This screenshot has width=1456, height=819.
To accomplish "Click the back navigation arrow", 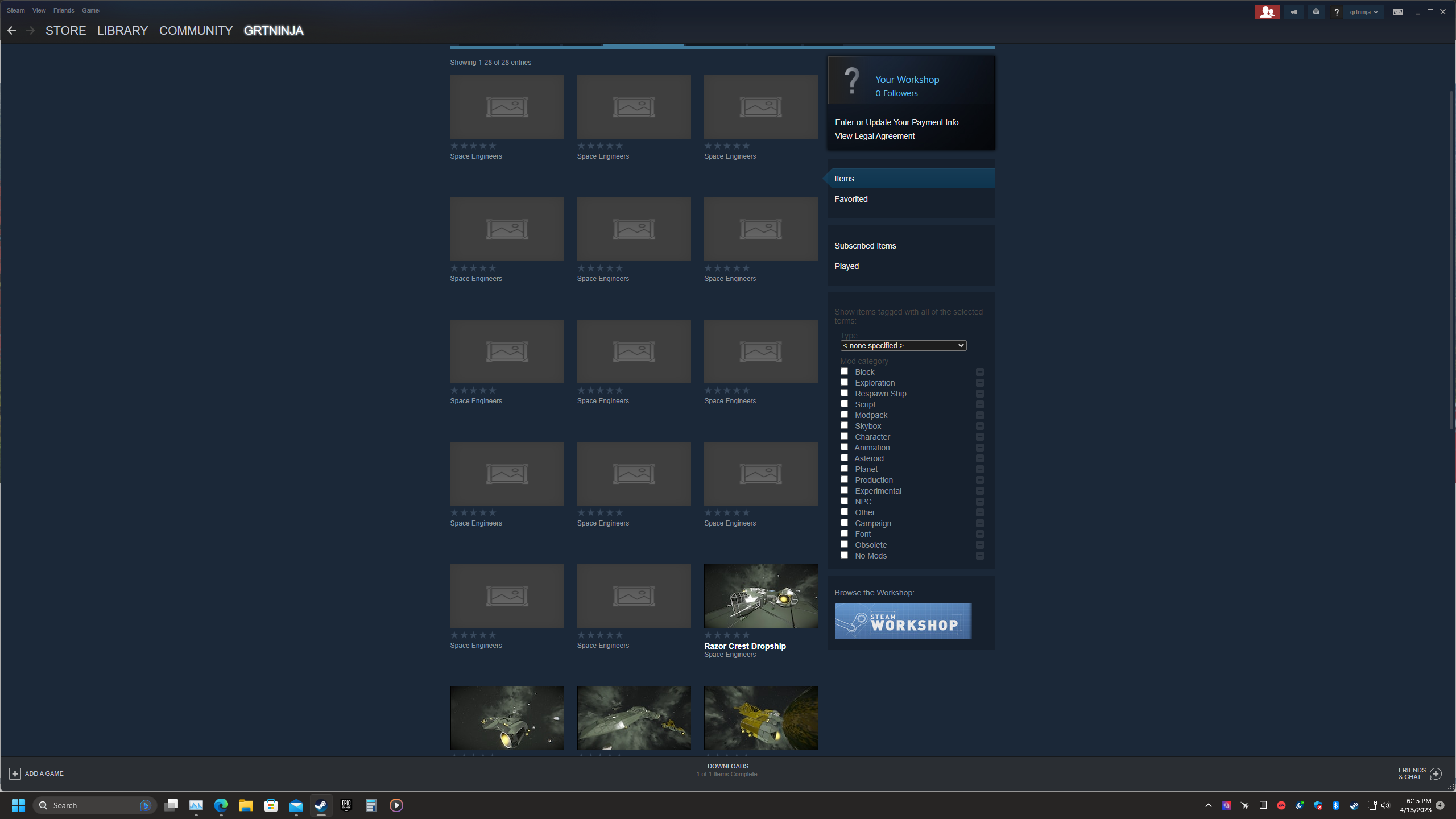I will (x=11, y=31).
